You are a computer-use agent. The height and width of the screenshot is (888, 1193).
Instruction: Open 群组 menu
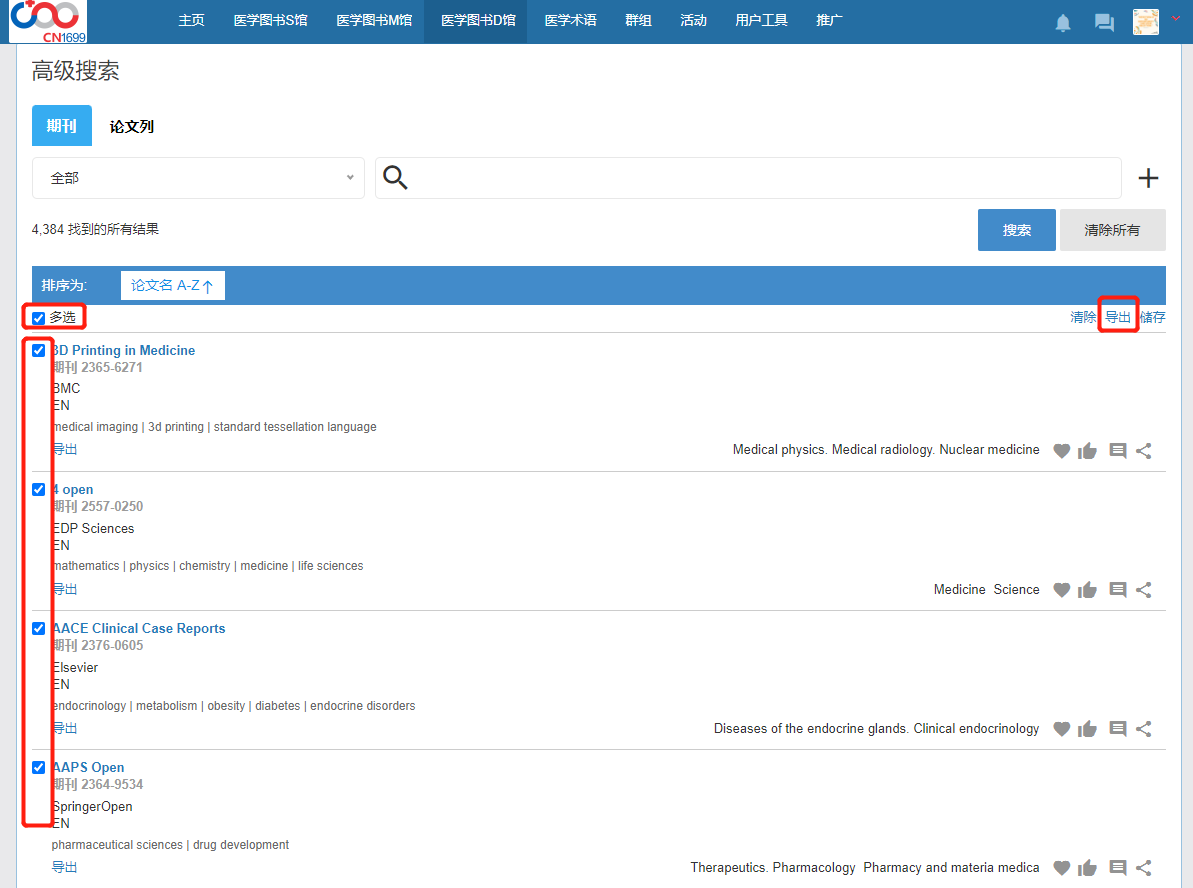pyautogui.click(x=638, y=21)
